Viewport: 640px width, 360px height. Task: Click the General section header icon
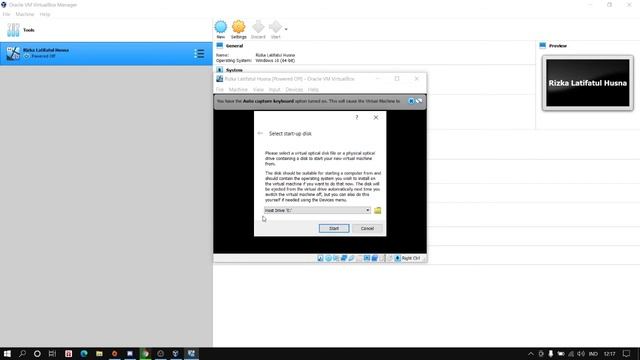pos(220,46)
